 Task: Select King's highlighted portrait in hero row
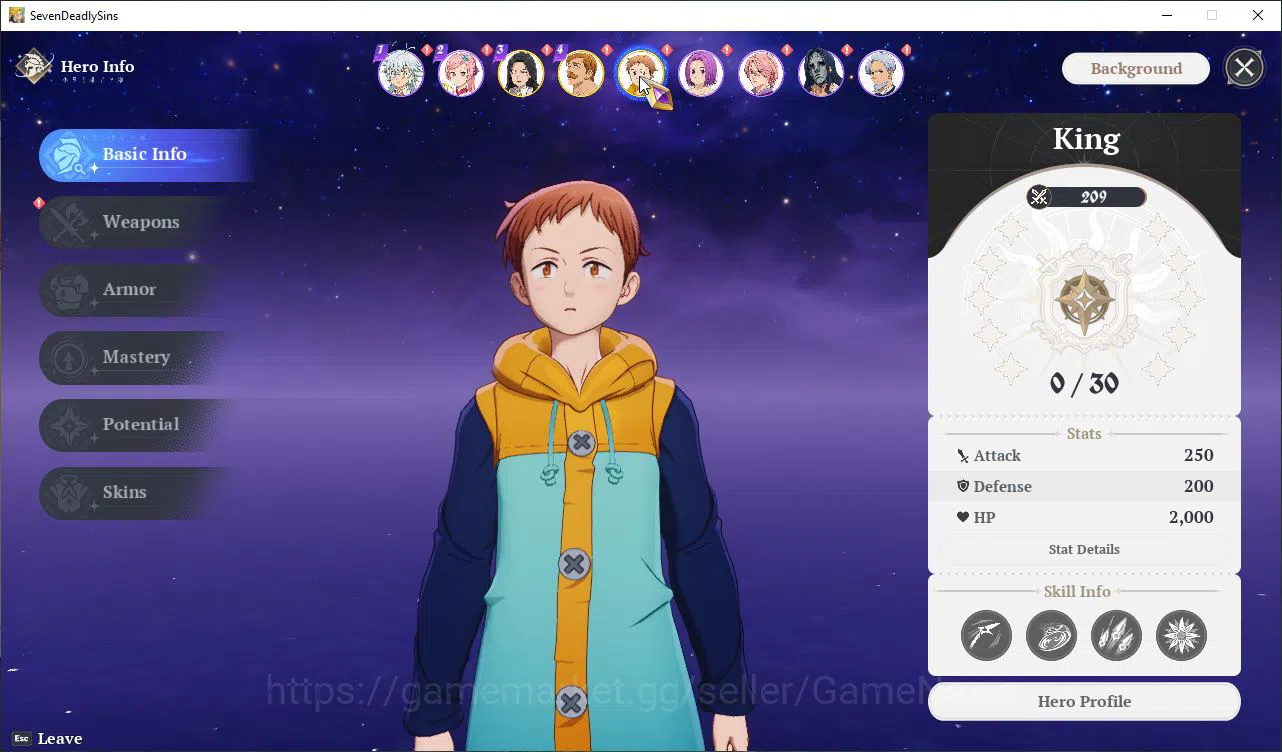641,73
